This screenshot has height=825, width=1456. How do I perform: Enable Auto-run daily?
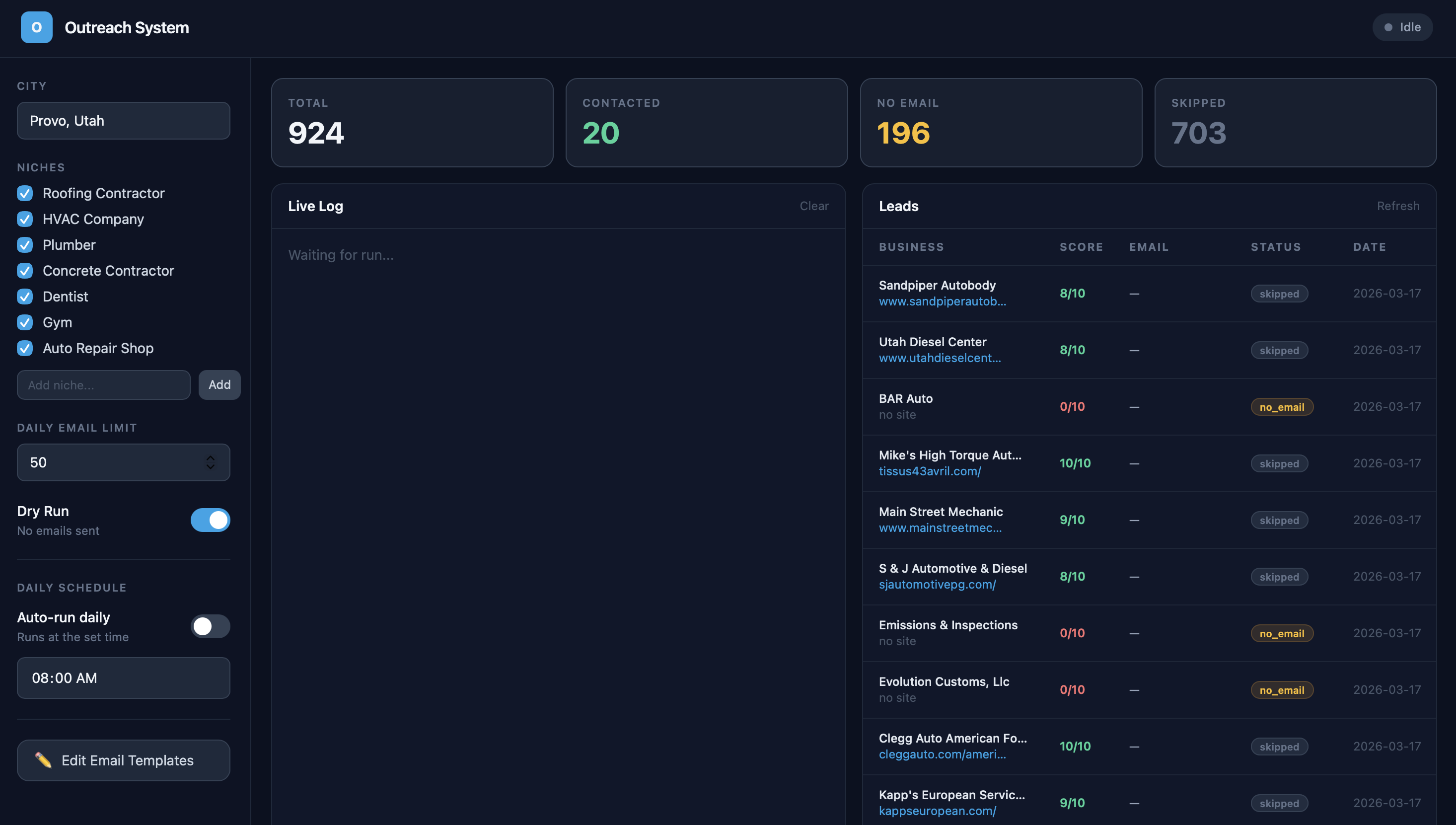point(210,626)
